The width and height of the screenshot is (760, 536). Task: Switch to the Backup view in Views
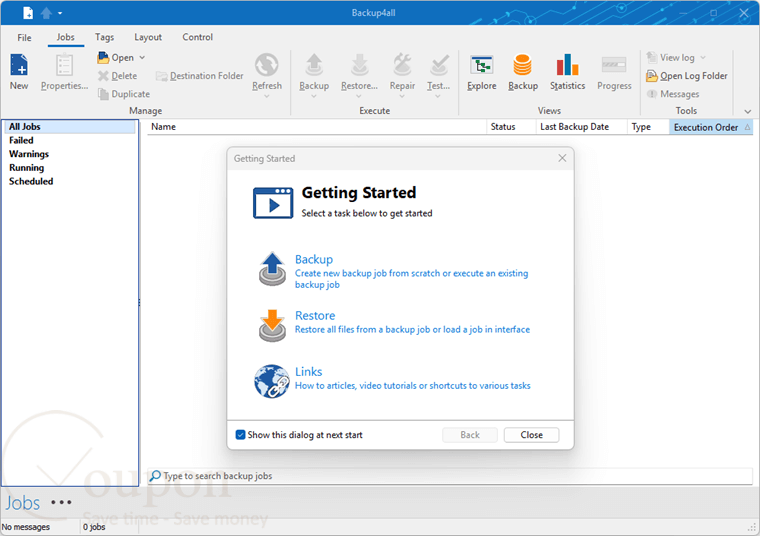[x=523, y=72]
